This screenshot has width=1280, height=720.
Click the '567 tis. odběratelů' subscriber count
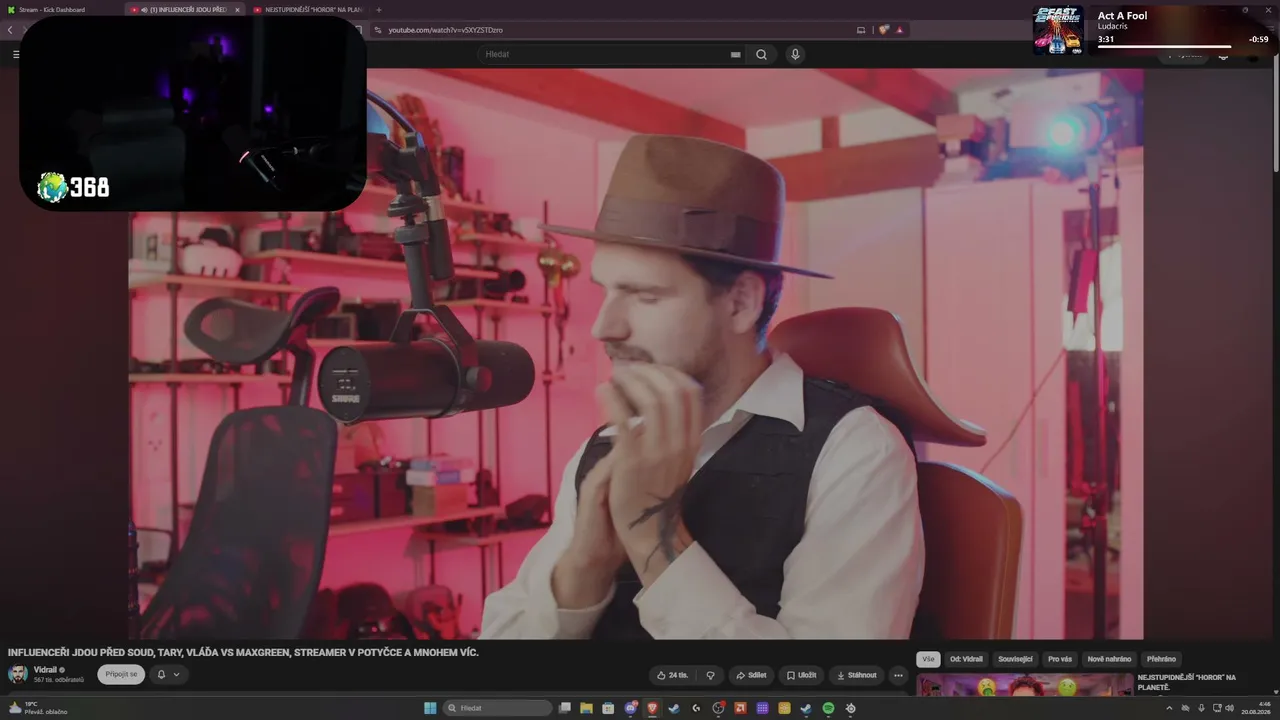coord(59,680)
